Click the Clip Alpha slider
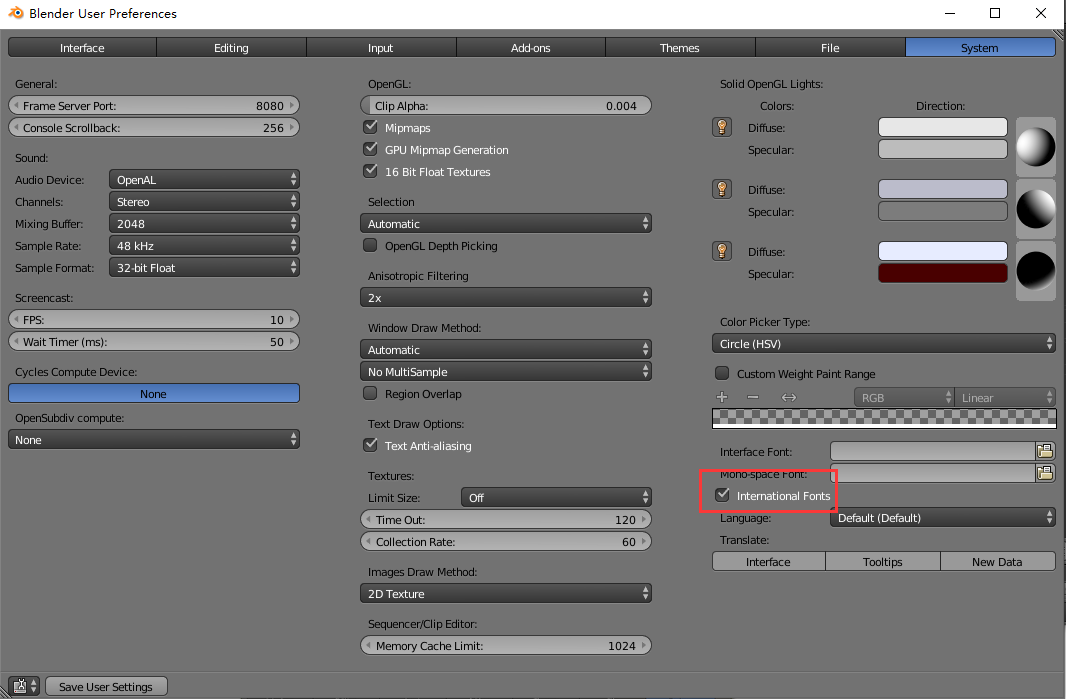 [505, 105]
